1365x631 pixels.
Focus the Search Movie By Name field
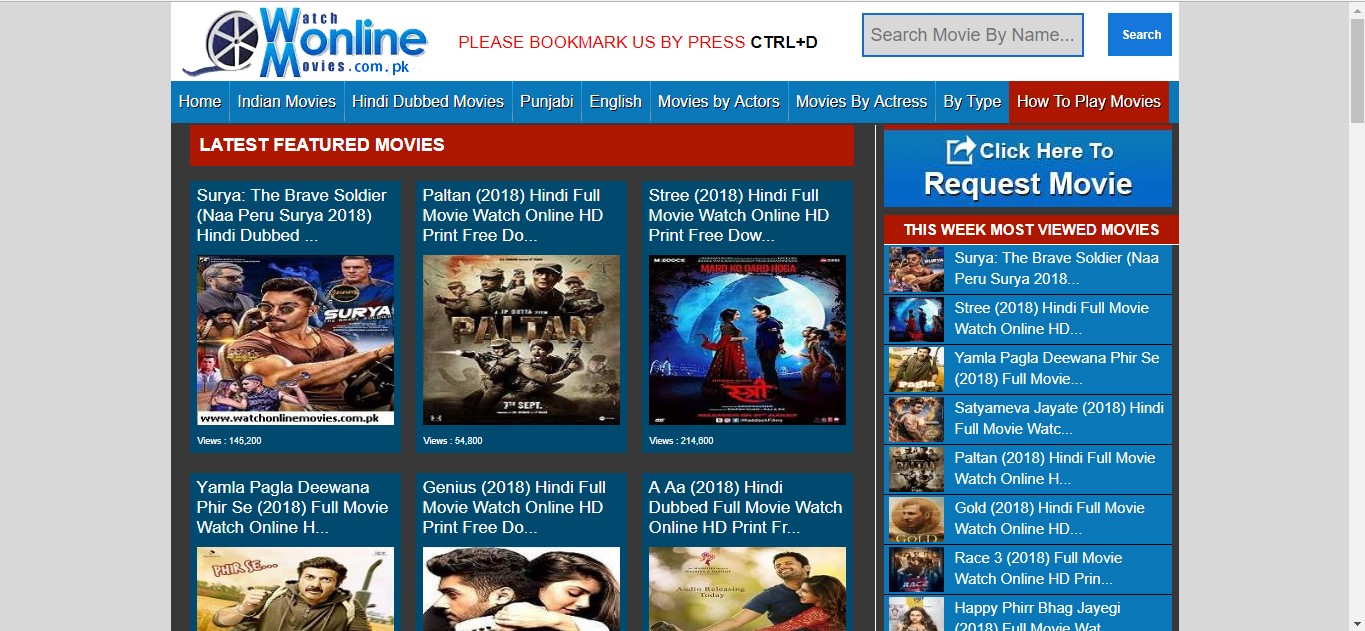tap(973, 35)
